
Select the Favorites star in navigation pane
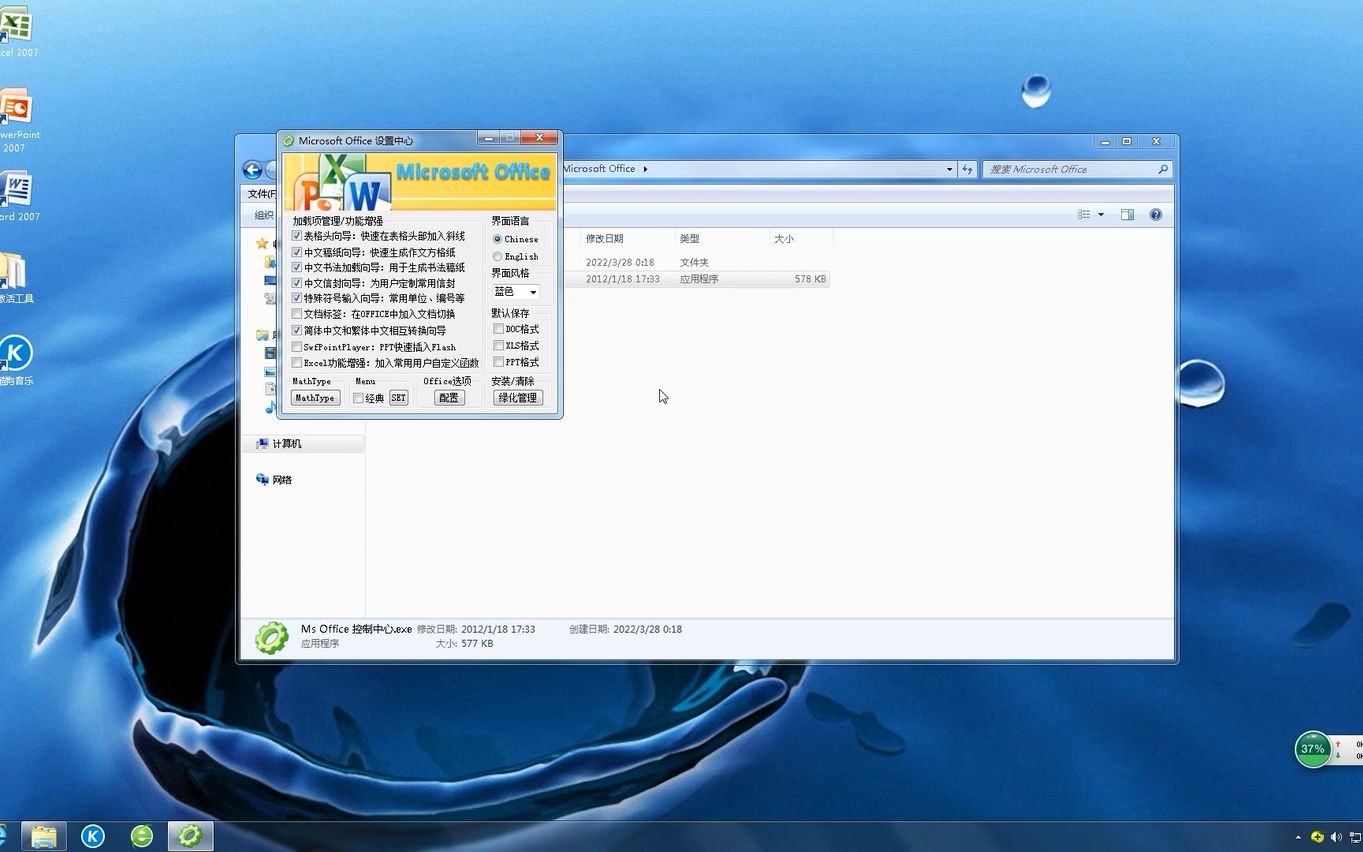262,243
